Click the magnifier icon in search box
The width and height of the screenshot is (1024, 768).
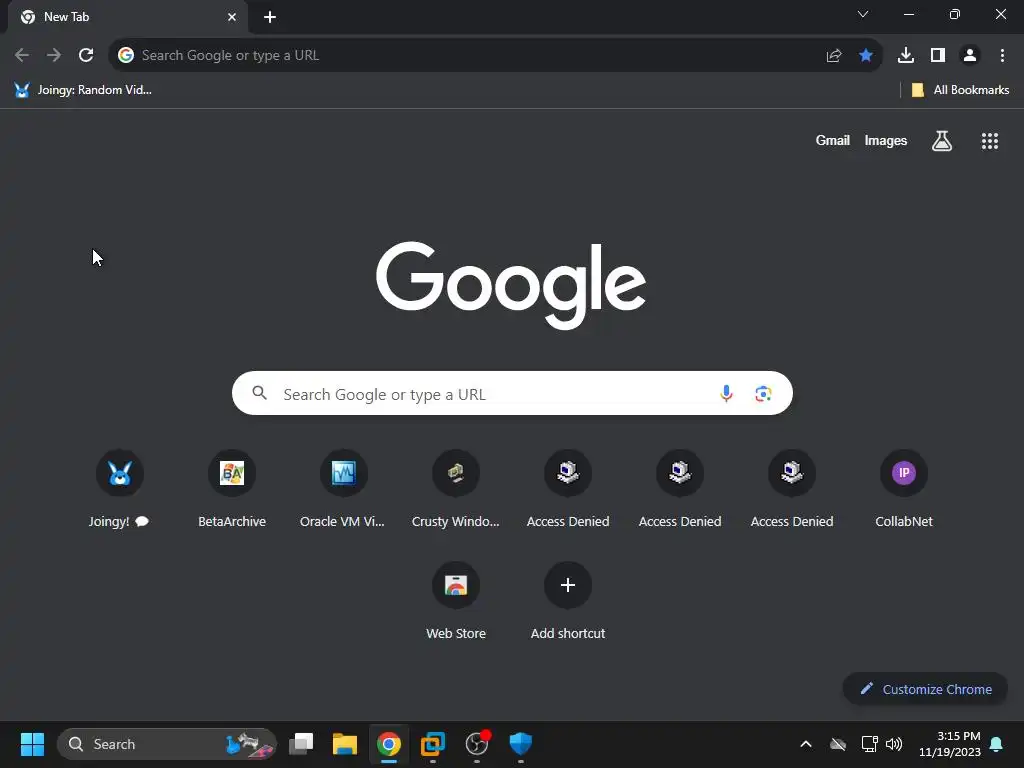[x=259, y=393]
